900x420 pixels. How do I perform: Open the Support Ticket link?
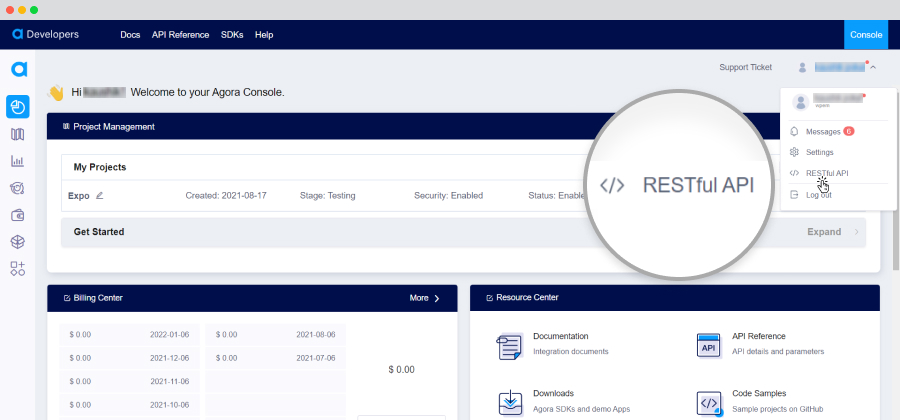click(746, 67)
